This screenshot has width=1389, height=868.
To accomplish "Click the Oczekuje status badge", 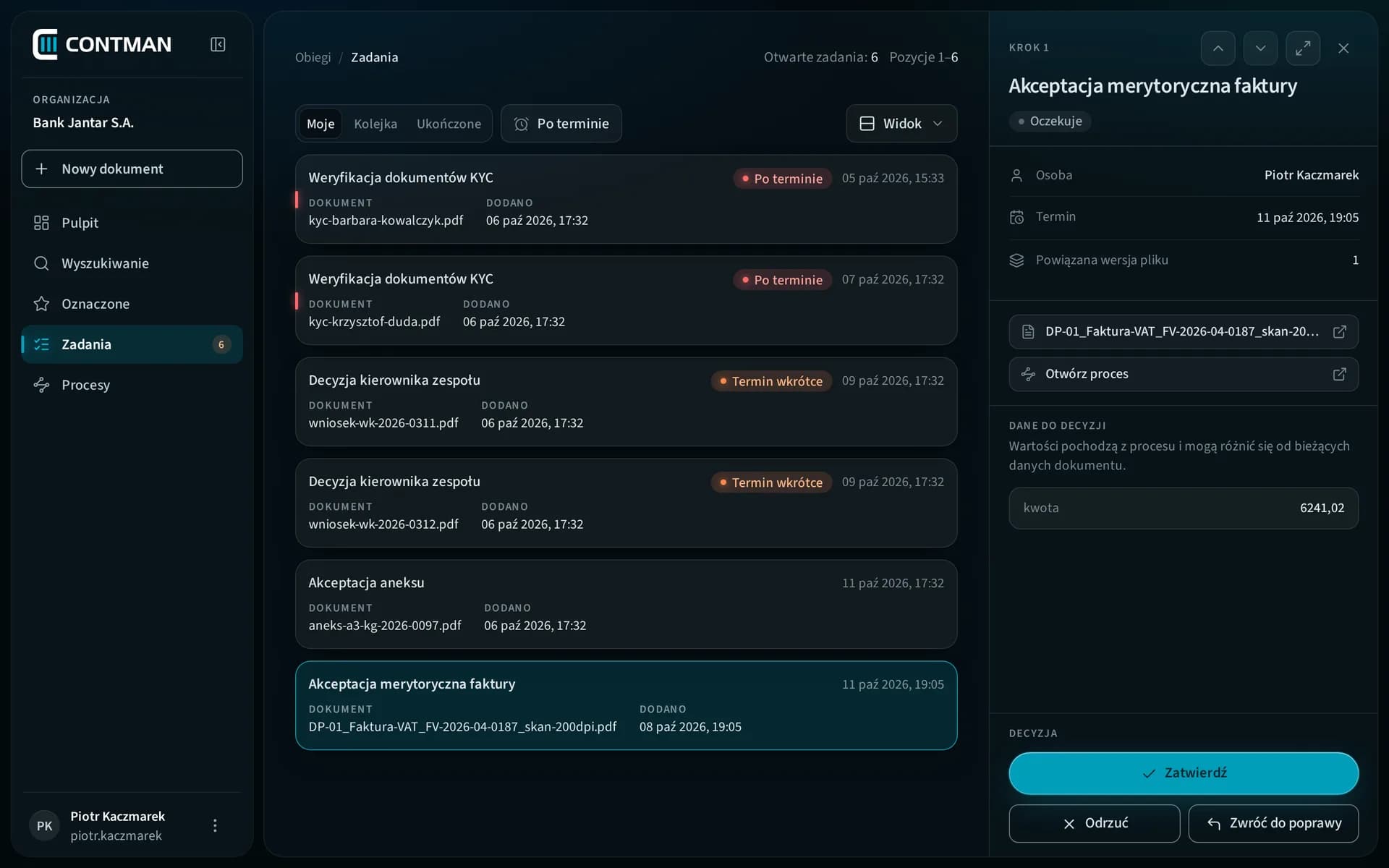I will click(x=1050, y=122).
